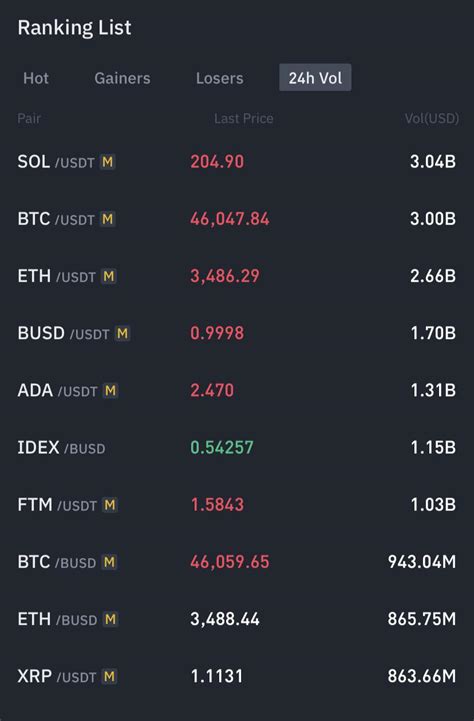Click the M badge beside ADA/USDT
The width and height of the screenshot is (474, 721).
pyautogui.click(x=110, y=391)
